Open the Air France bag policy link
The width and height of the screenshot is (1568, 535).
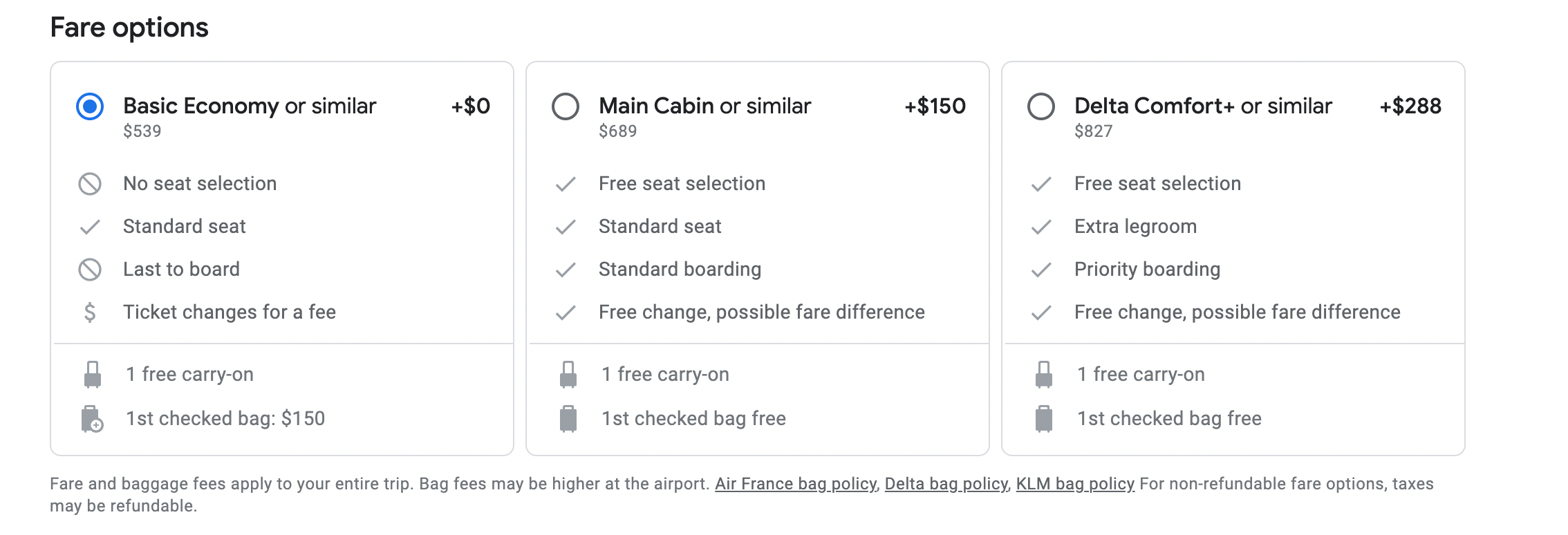click(x=795, y=484)
